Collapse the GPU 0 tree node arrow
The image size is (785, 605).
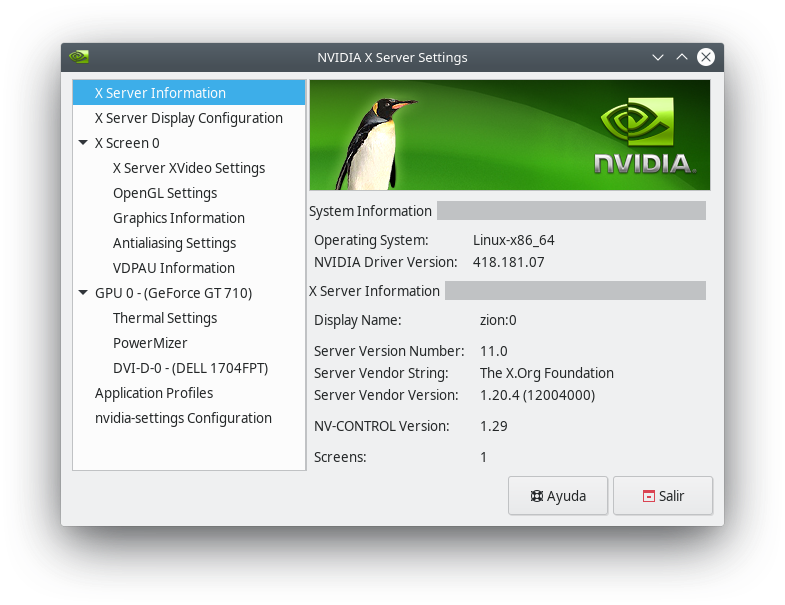(83, 293)
